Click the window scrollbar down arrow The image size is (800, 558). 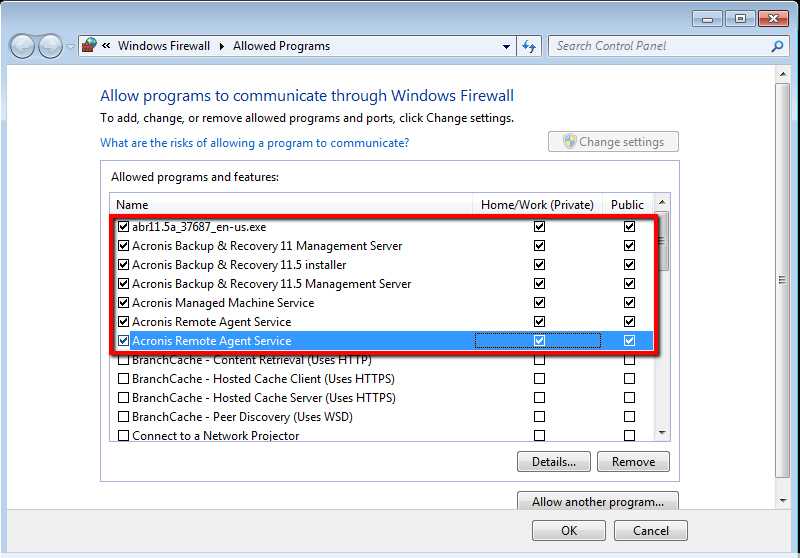(x=783, y=501)
